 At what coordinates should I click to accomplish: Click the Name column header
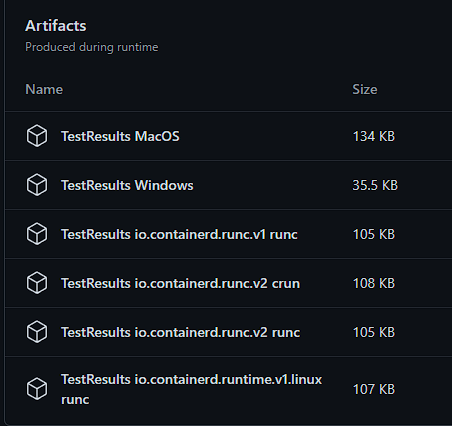tap(44, 89)
